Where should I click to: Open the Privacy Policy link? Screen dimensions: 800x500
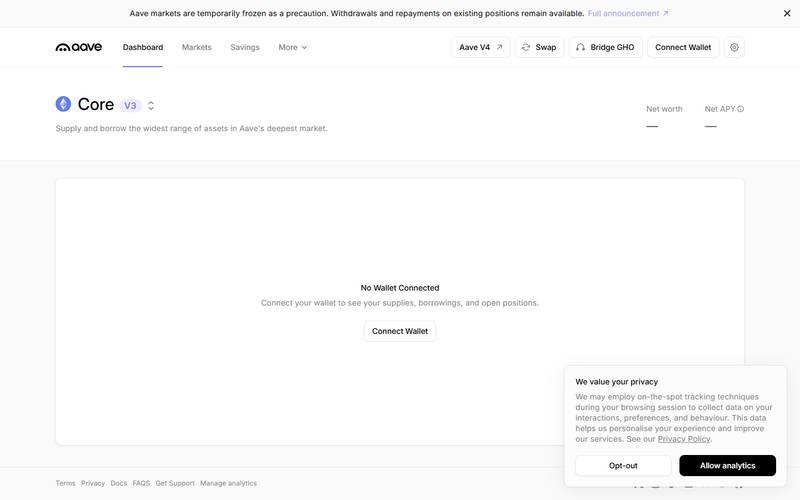684,439
